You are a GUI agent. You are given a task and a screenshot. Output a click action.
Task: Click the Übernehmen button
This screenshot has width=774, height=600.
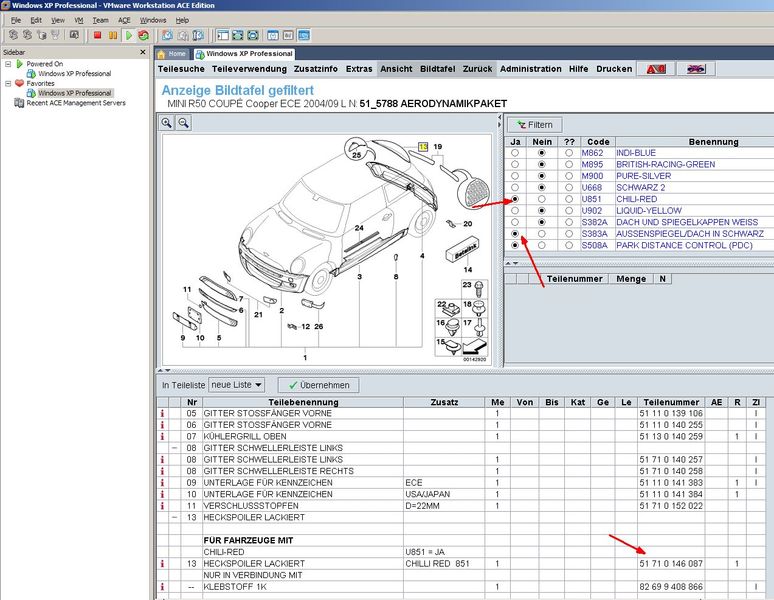tap(319, 385)
